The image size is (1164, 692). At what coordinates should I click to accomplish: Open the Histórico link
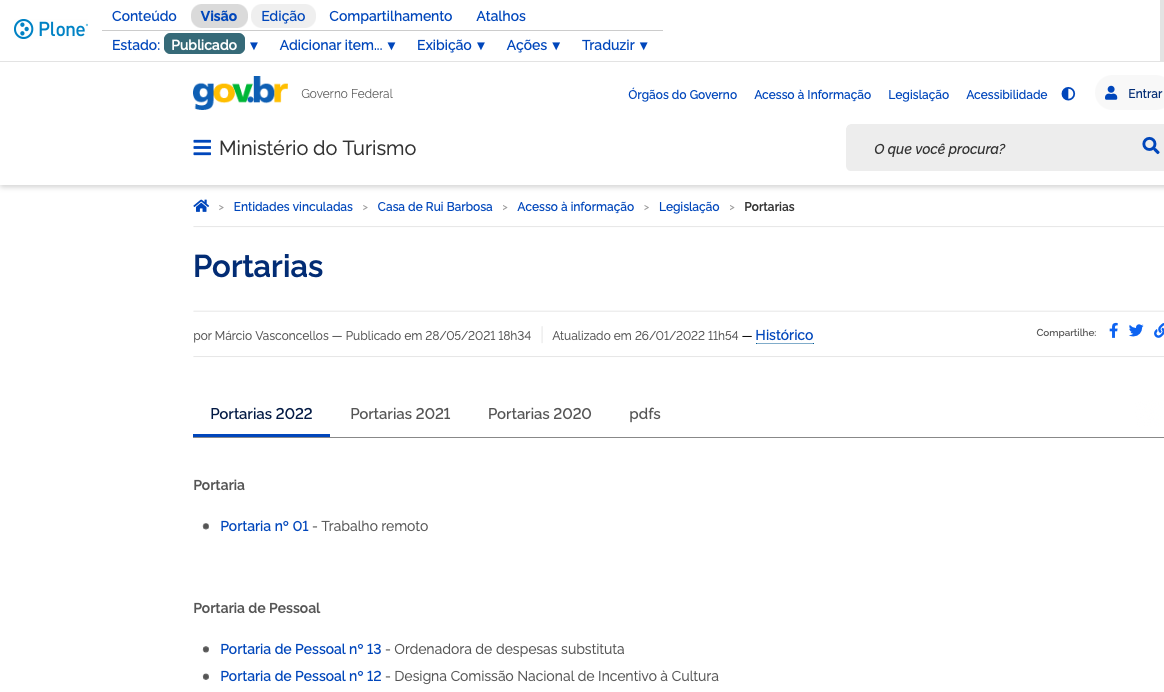784,335
